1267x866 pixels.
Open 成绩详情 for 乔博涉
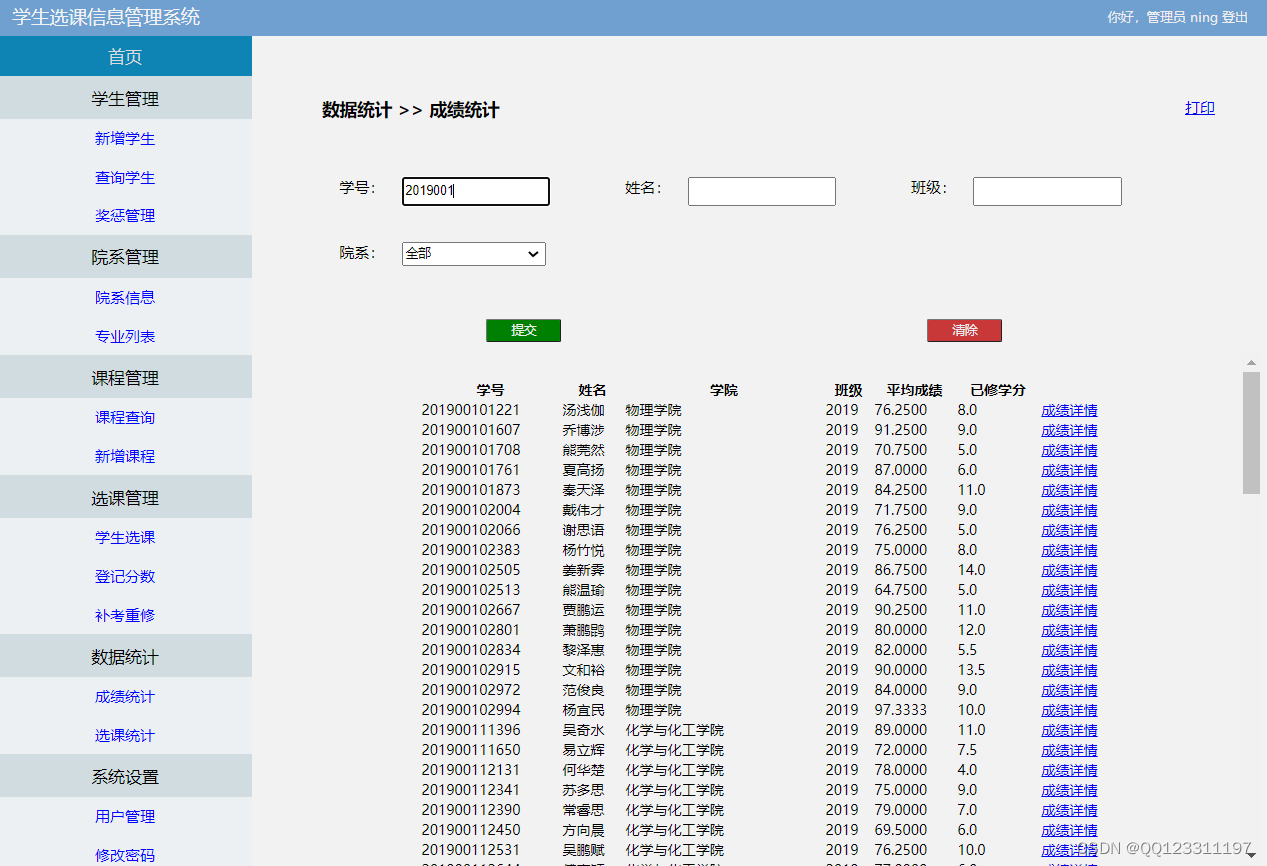point(1069,430)
